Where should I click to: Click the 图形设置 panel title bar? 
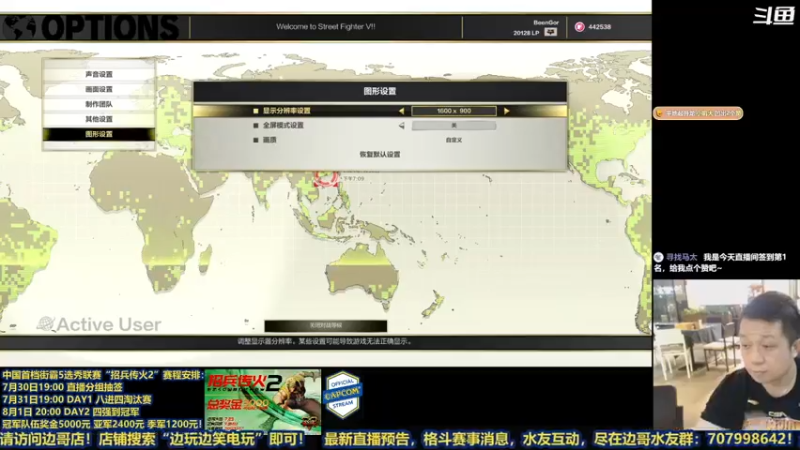pyautogui.click(x=380, y=91)
